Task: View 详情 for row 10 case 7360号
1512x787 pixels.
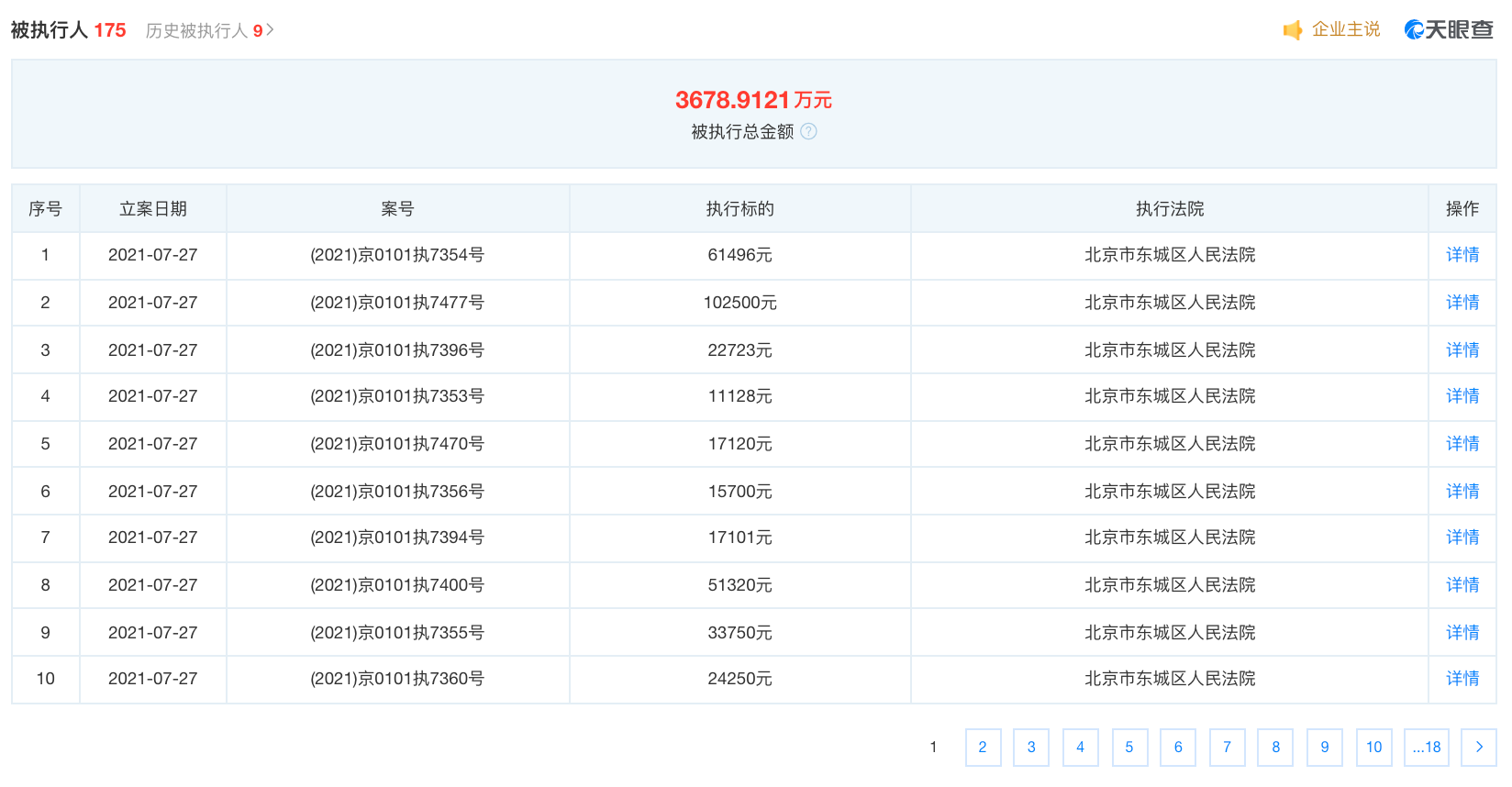Action: click(1462, 679)
